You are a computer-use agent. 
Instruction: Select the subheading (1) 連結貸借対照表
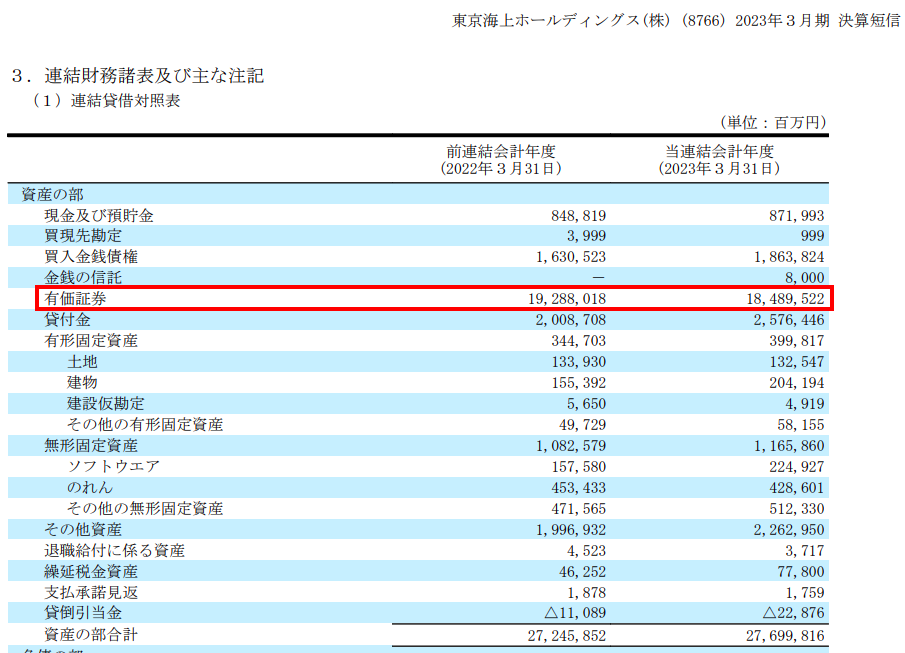click(x=107, y=100)
